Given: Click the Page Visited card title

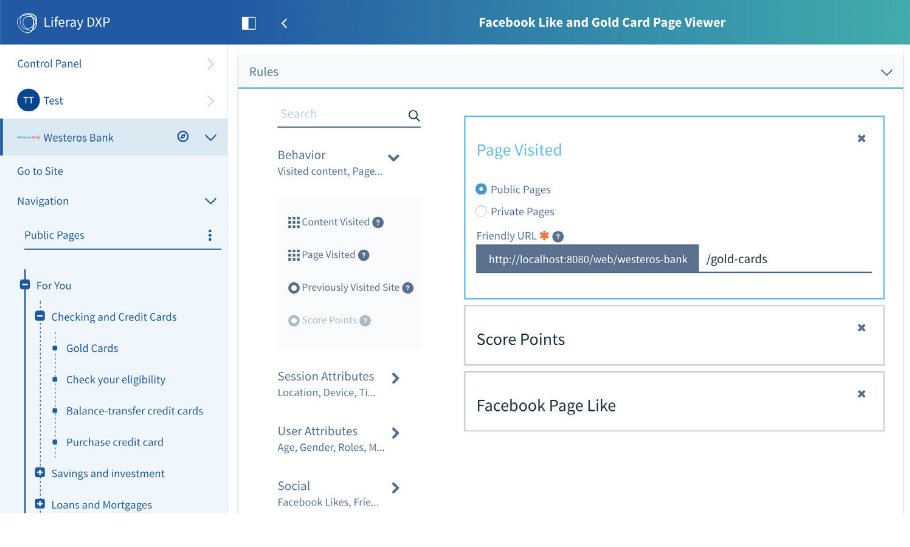Looking at the screenshot, I should coord(519,150).
